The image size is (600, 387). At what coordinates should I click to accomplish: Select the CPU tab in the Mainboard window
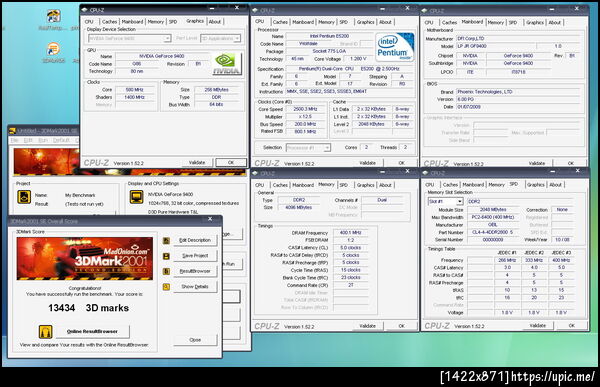pos(429,23)
